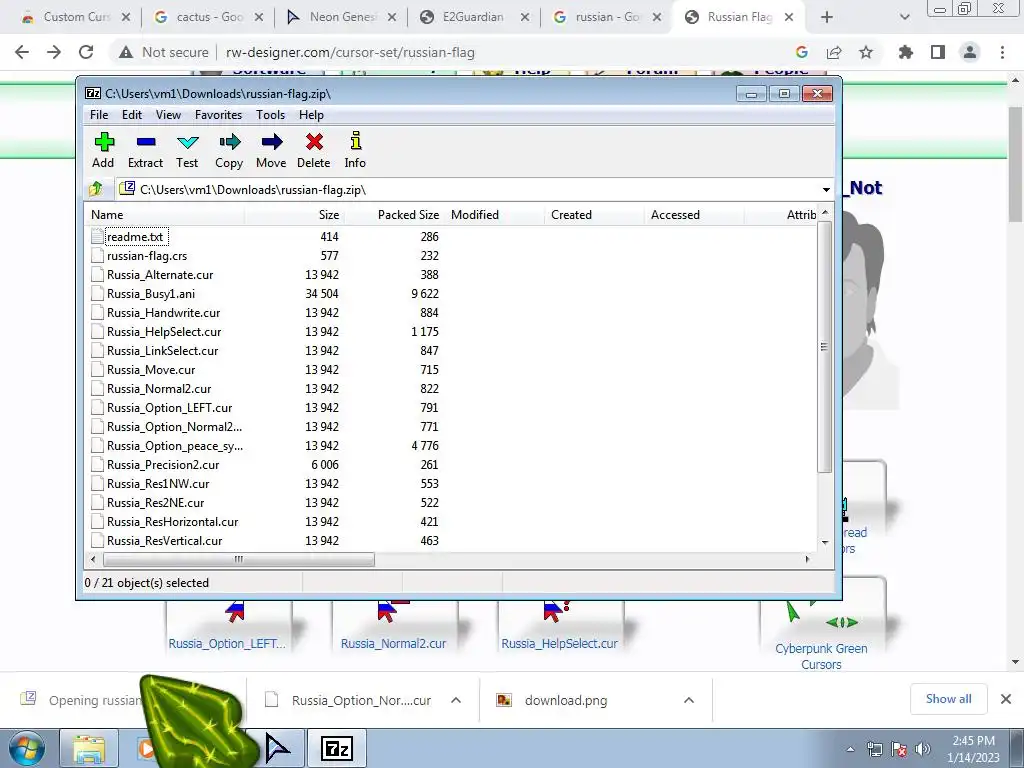Click the Add toolbar icon in 7-Zip
The height and width of the screenshot is (768, 1024).
[103, 150]
